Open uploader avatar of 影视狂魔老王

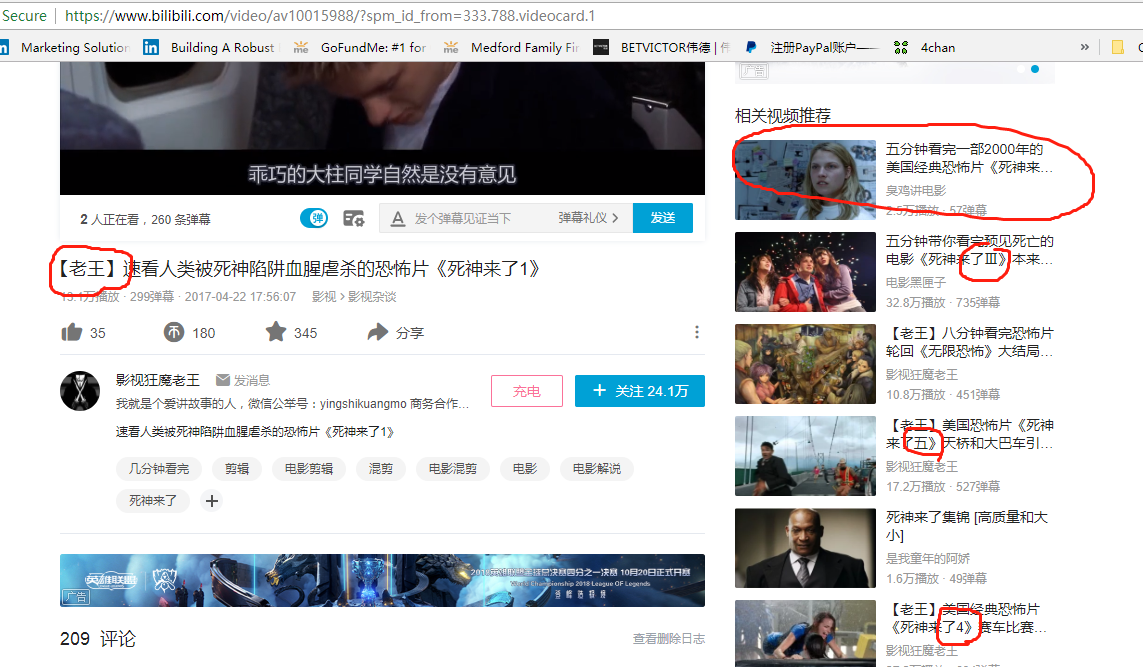coord(79,391)
